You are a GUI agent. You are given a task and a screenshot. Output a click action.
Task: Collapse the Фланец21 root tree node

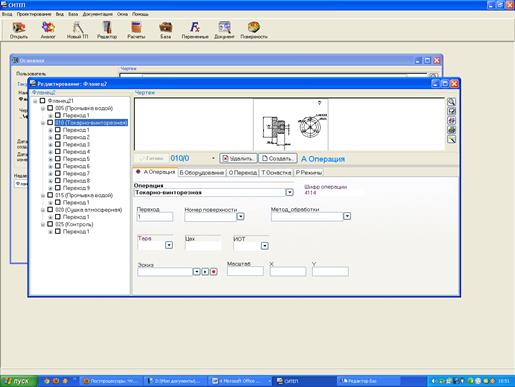pyautogui.click(x=35, y=101)
